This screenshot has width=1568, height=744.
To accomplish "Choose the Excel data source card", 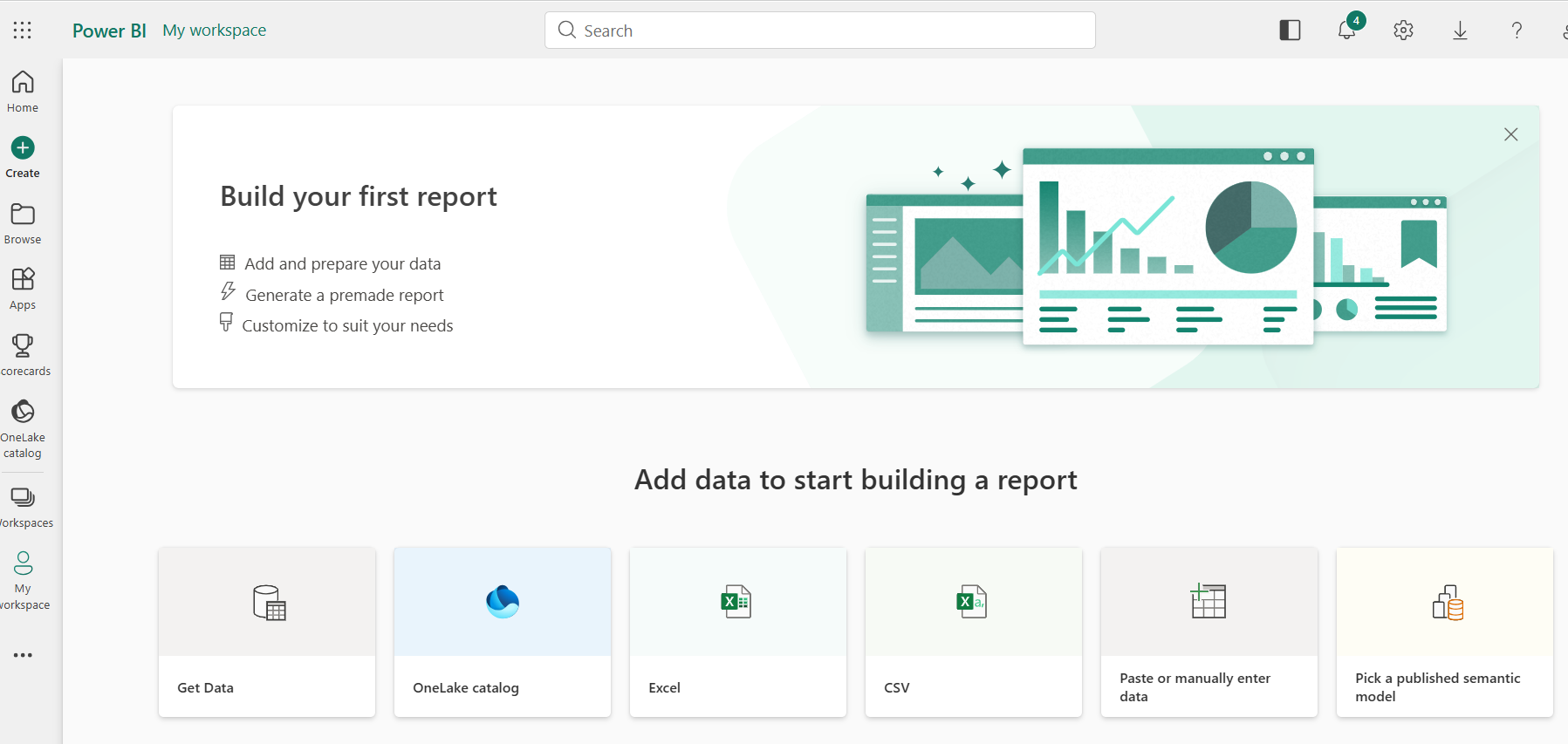I will pyautogui.click(x=738, y=632).
